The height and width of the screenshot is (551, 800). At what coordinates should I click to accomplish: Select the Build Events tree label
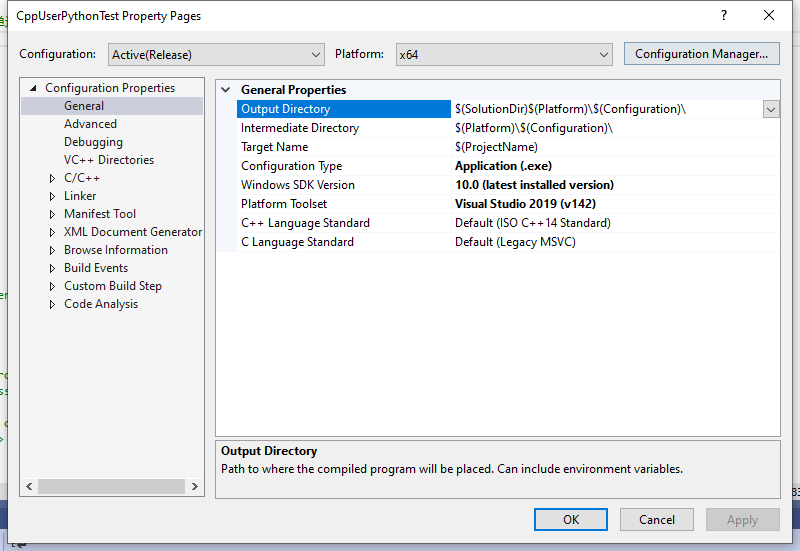[96, 268]
